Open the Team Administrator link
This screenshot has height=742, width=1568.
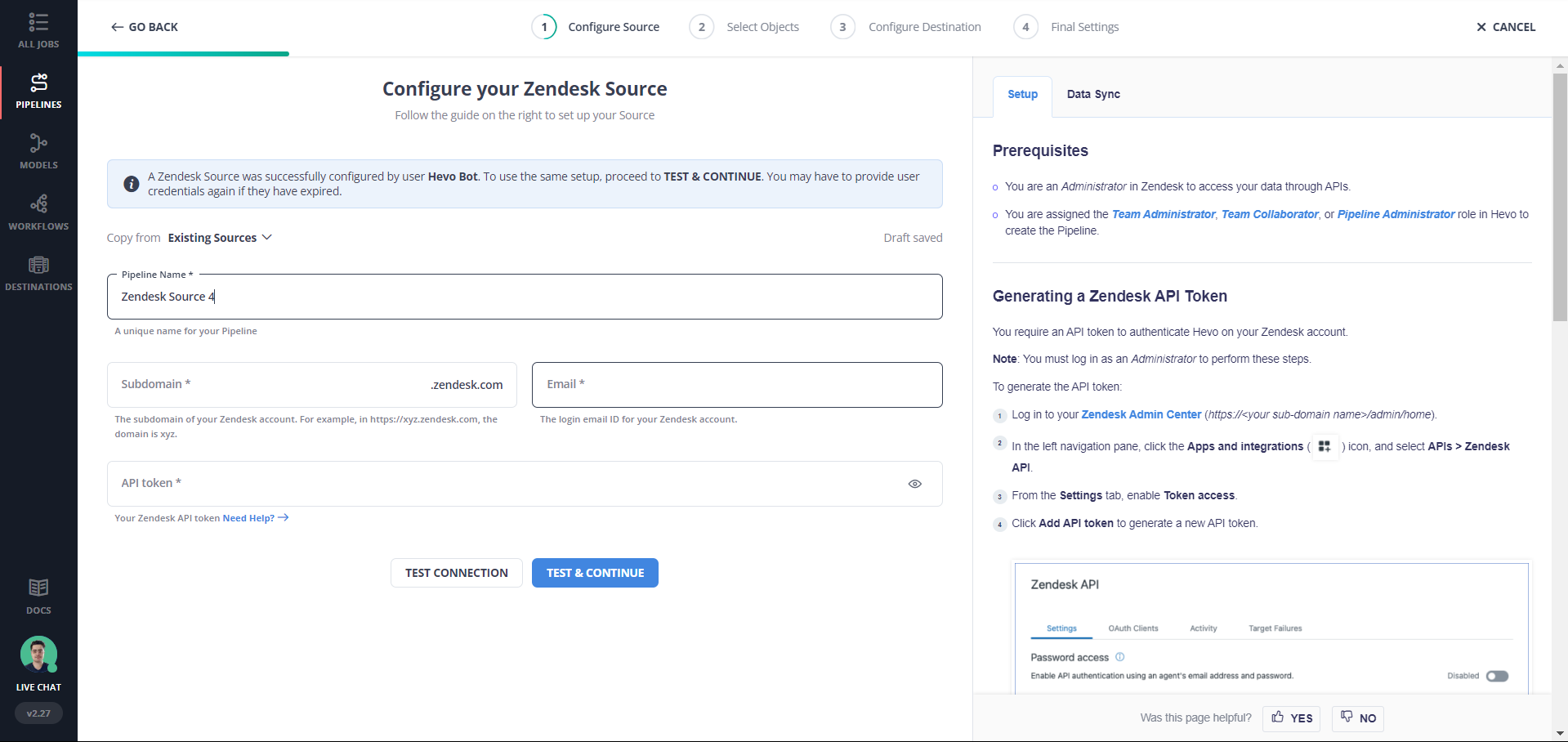point(1164,214)
